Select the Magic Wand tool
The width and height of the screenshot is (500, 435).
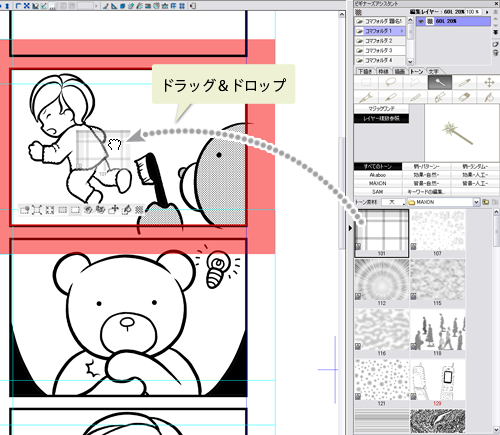click(x=440, y=82)
